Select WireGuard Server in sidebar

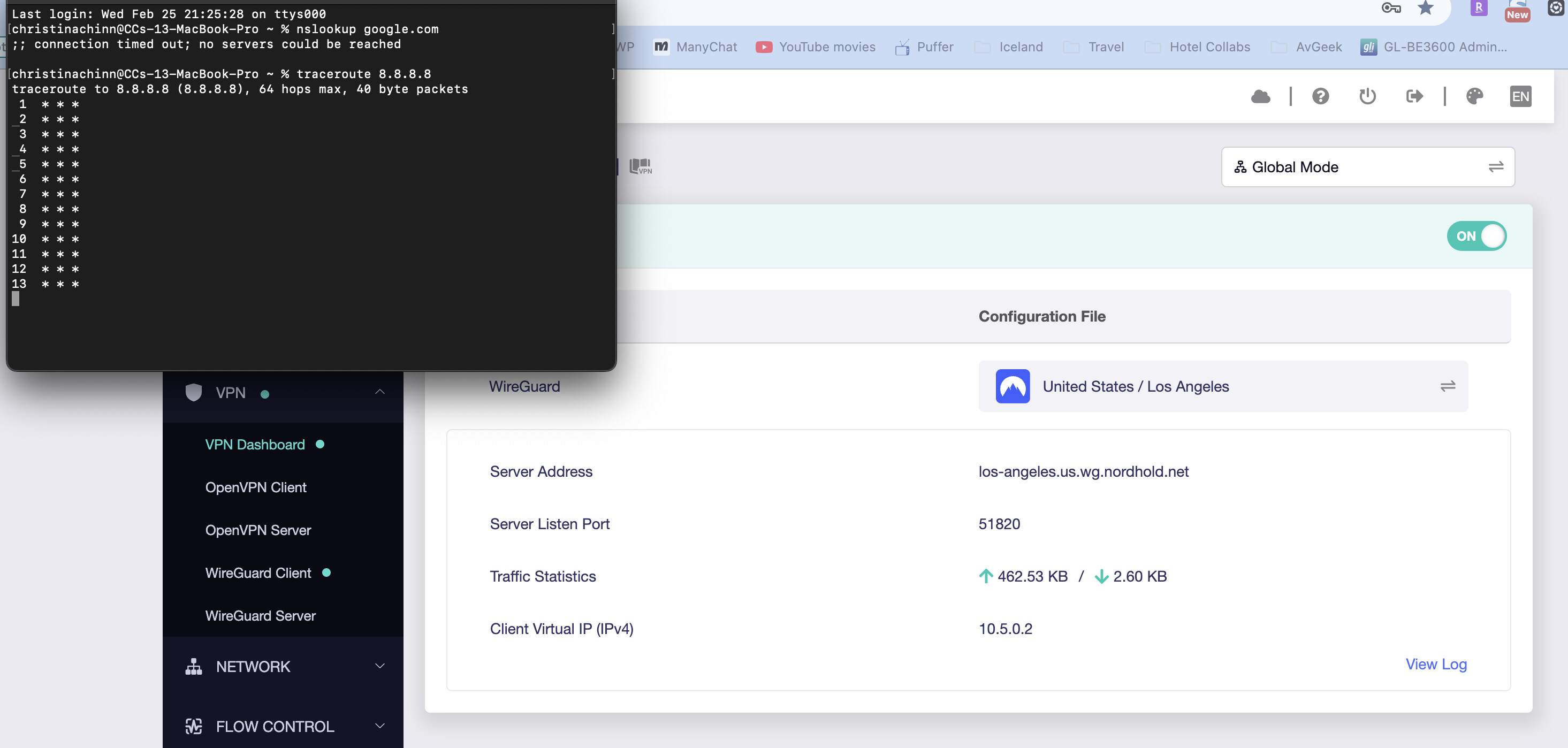click(261, 615)
